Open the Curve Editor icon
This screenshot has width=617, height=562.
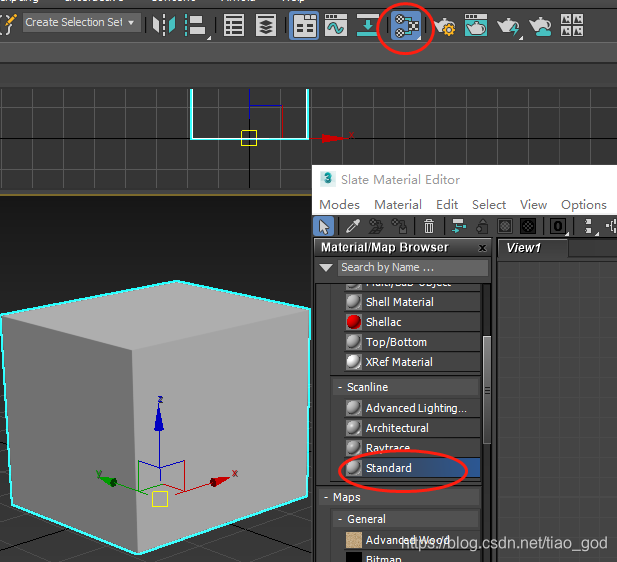[336, 26]
